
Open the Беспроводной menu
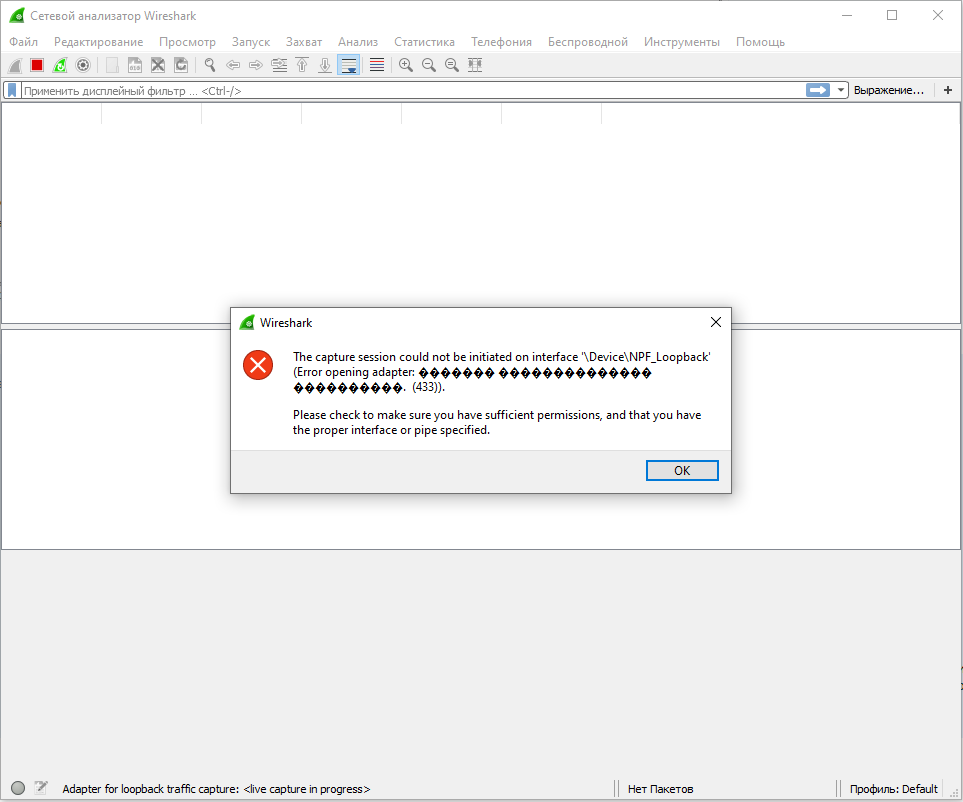[x=588, y=42]
